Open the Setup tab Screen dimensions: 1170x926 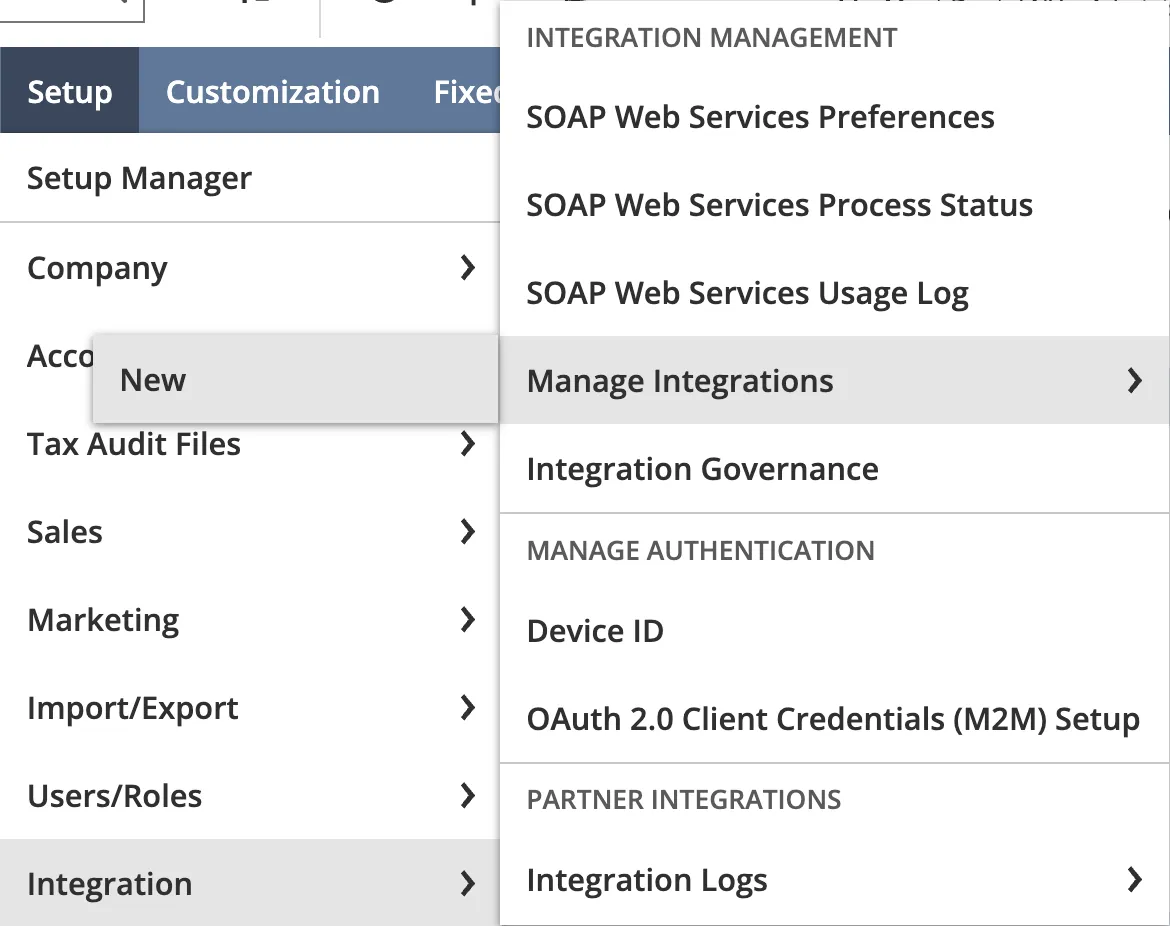tap(69, 91)
